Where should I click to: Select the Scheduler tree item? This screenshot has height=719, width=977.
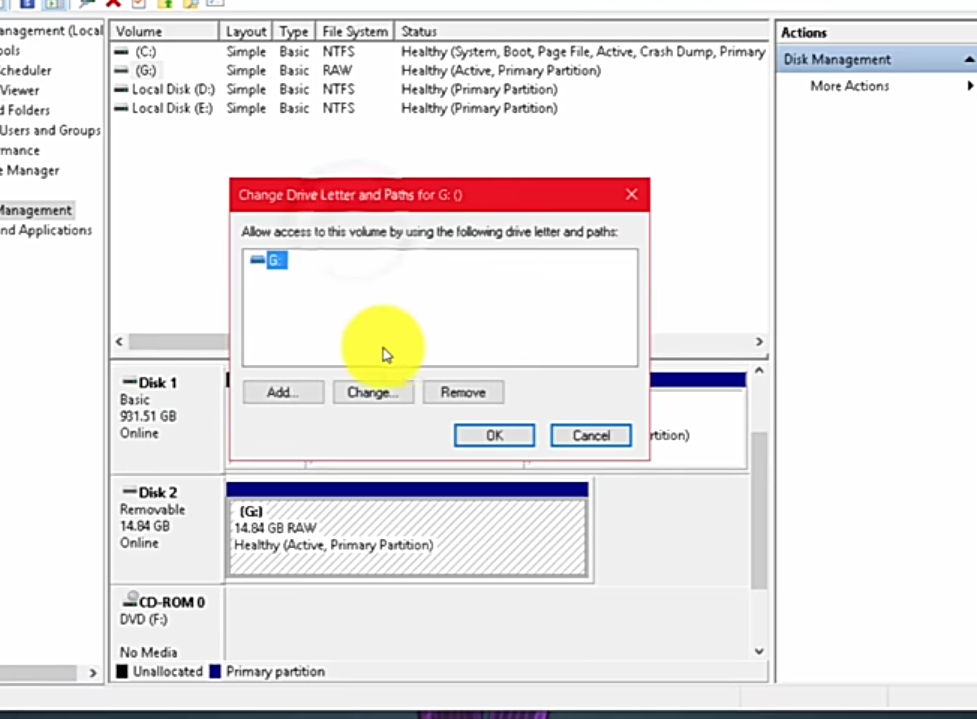tap(26, 71)
